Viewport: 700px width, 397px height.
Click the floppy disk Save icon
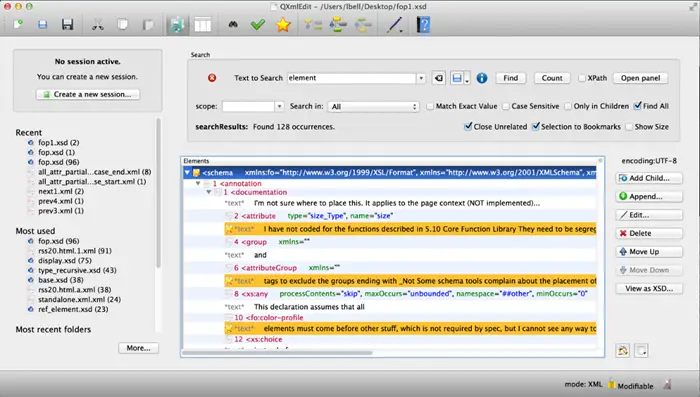click(67, 25)
